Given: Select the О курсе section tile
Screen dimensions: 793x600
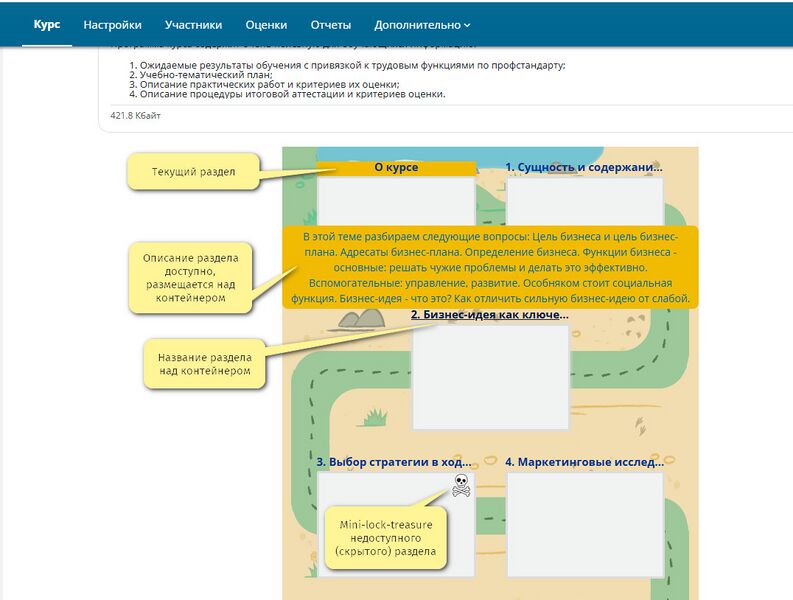Looking at the screenshot, I should 396,201.
